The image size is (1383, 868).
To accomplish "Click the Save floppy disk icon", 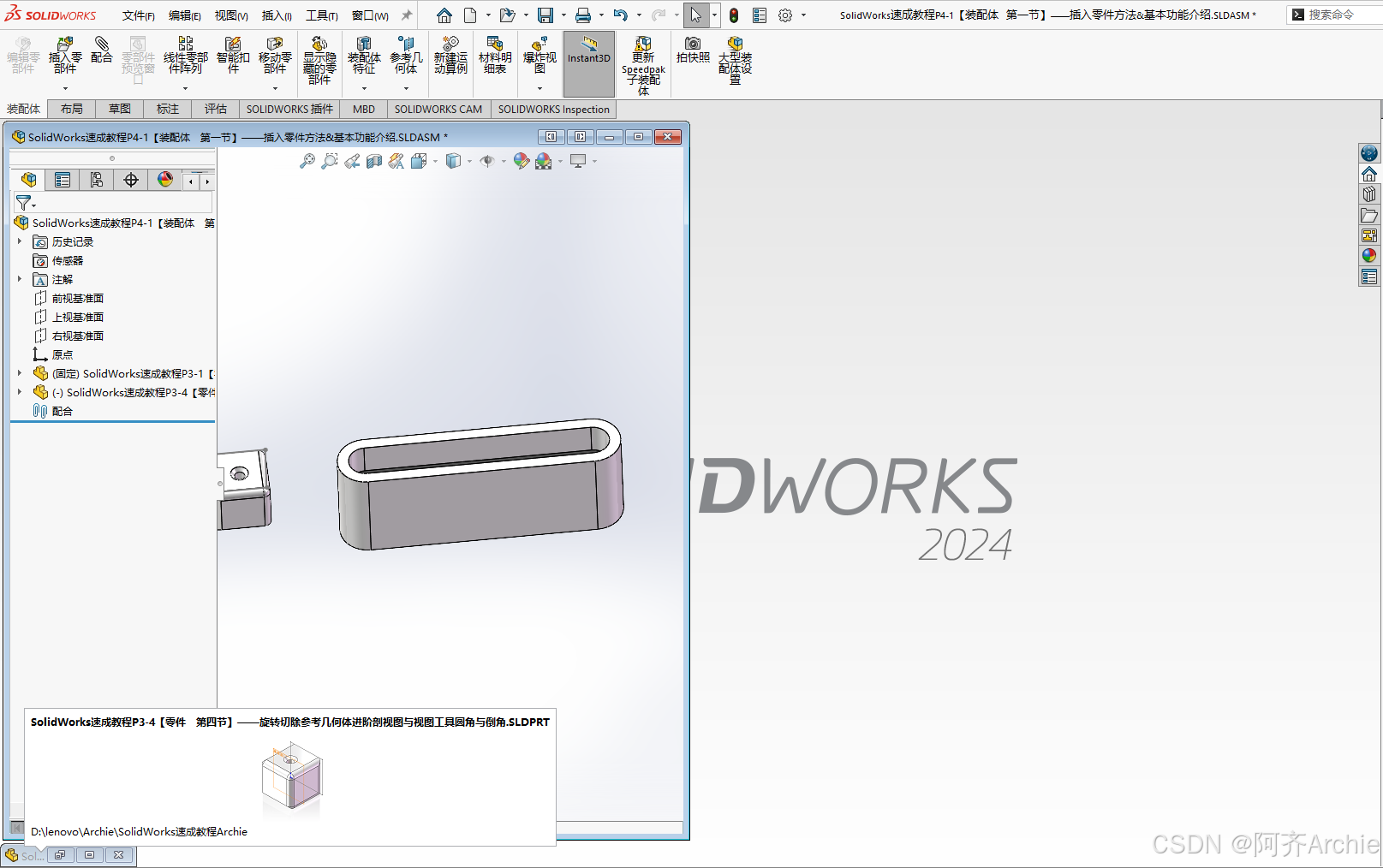I will click(x=545, y=15).
